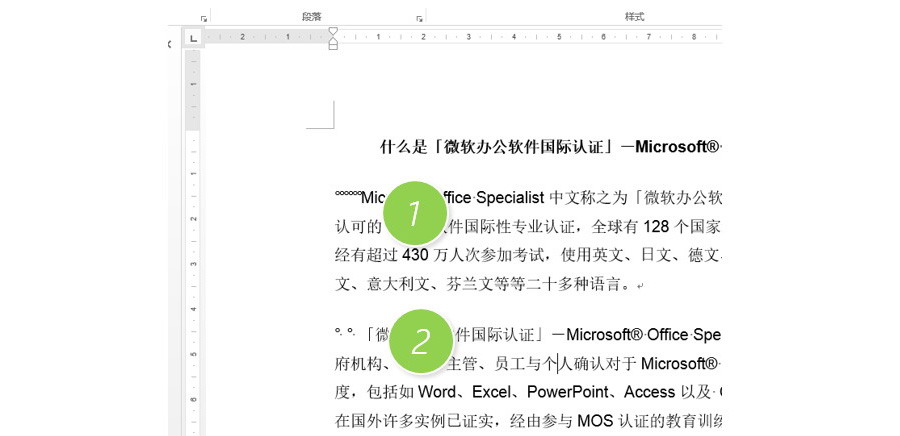Click the text 万人次参加考试

click(x=487, y=255)
